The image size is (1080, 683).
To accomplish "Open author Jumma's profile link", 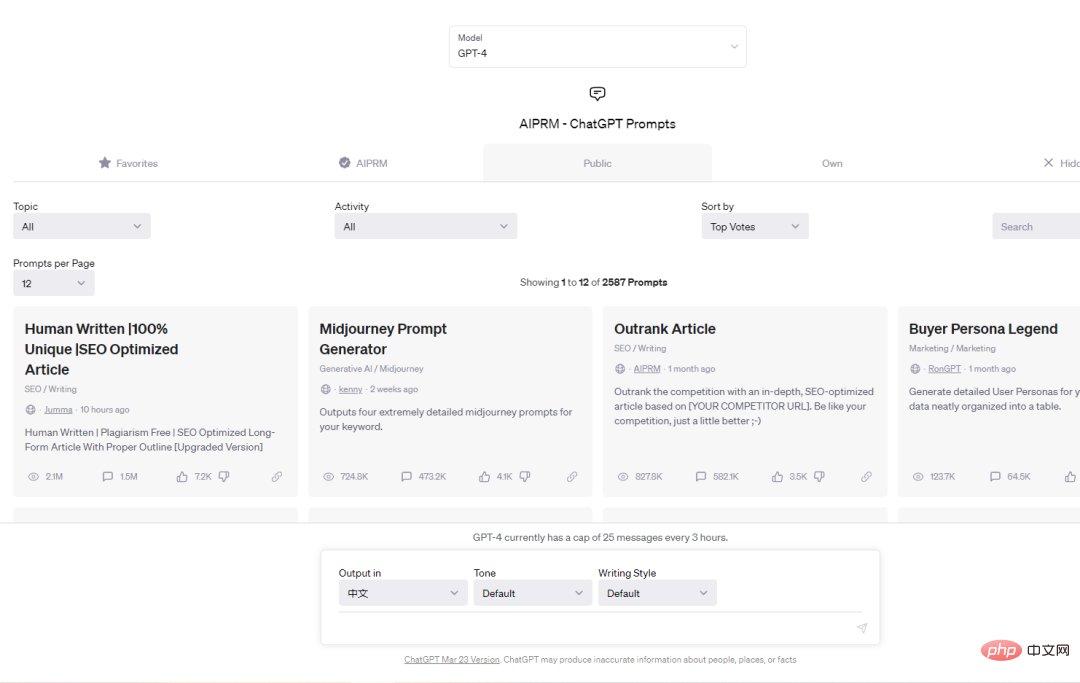I will [58, 410].
